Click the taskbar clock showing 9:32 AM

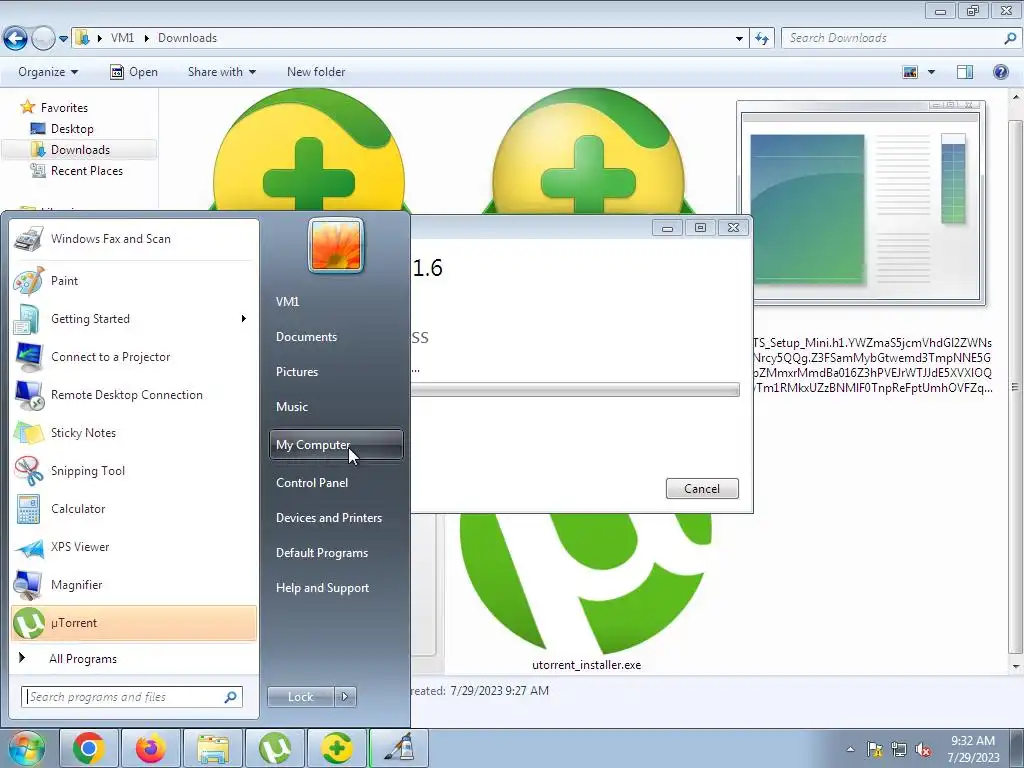973,749
